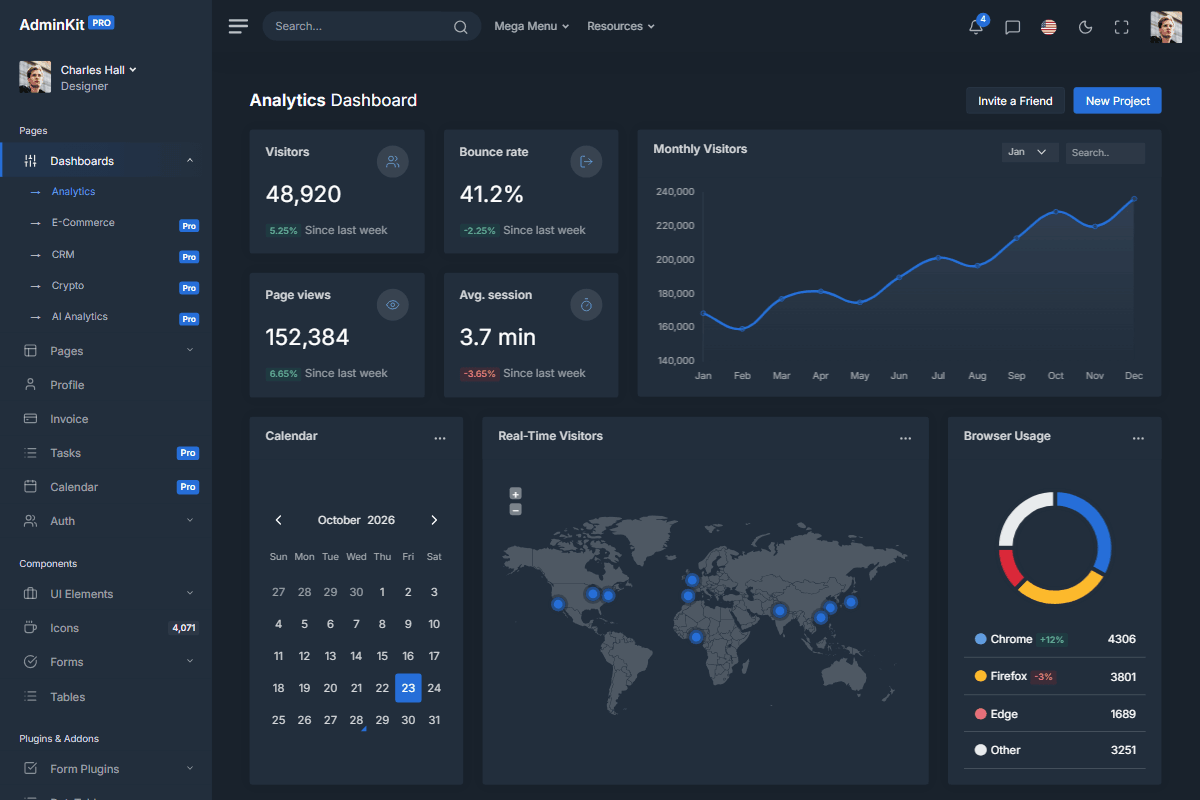Select October 23 in calendar
Image resolution: width=1200 pixels, height=800 pixels.
(408, 688)
